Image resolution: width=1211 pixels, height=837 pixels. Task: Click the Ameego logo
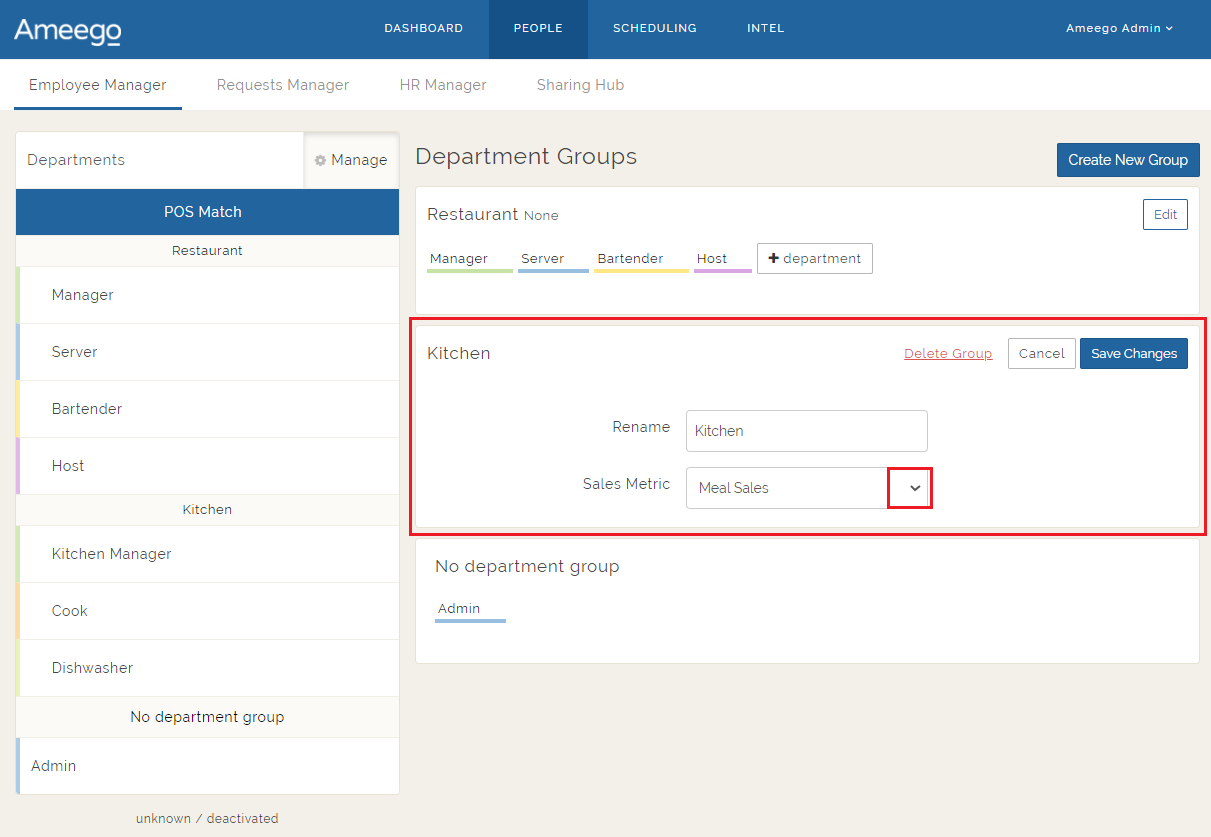click(66, 30)
